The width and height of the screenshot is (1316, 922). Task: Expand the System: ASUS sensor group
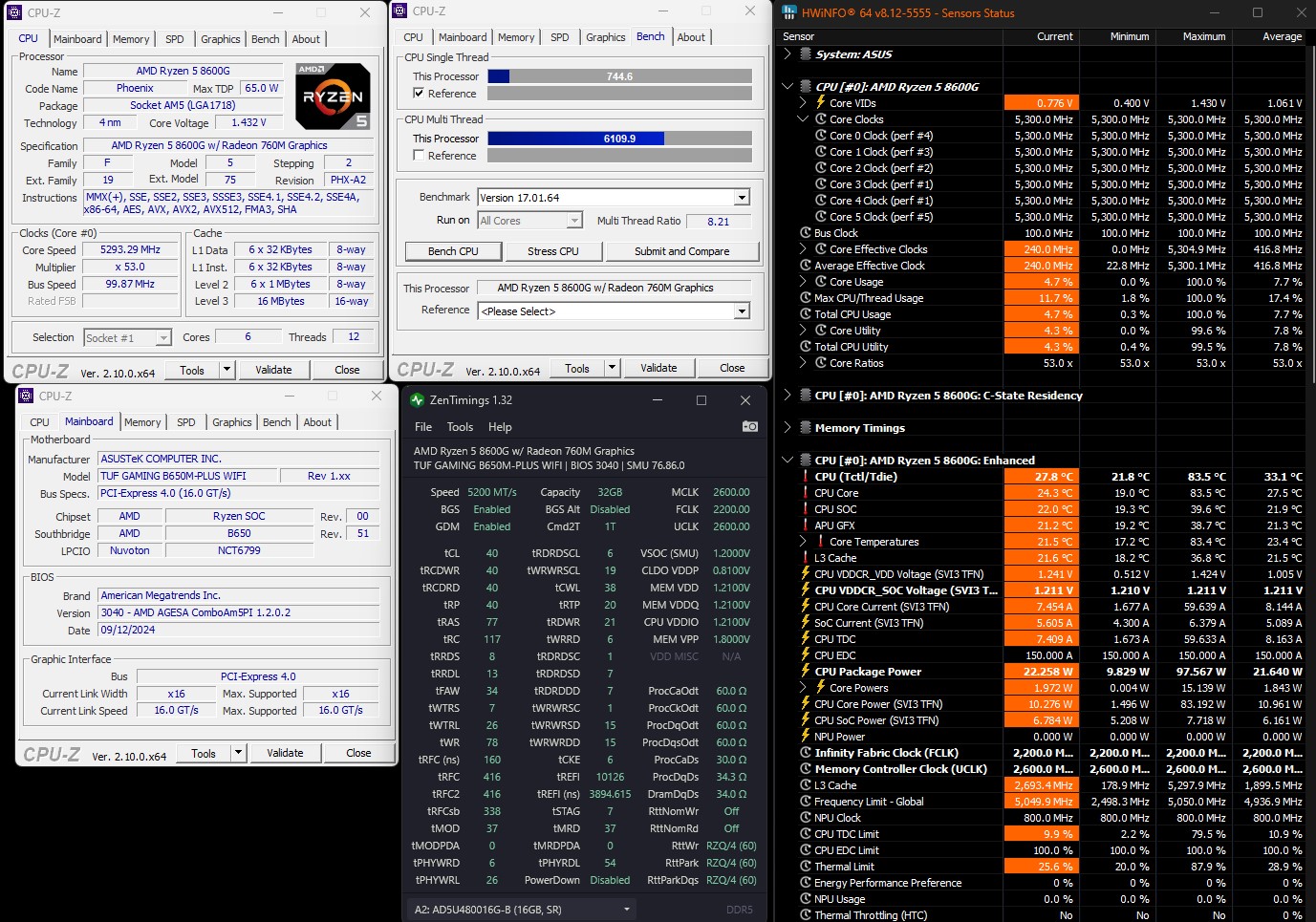click(x=787, y=54)
